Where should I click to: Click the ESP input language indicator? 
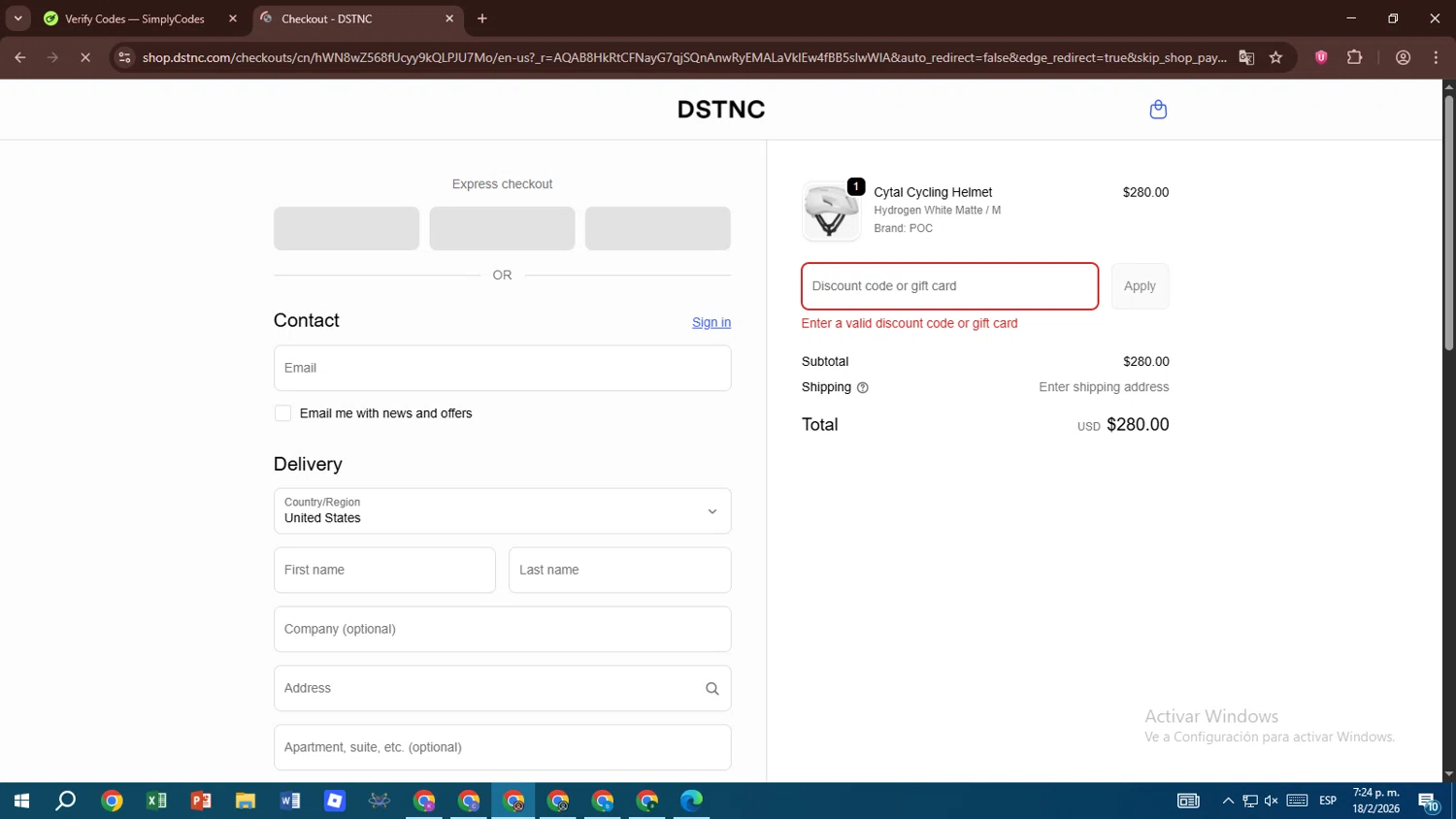click(1328, 801)
